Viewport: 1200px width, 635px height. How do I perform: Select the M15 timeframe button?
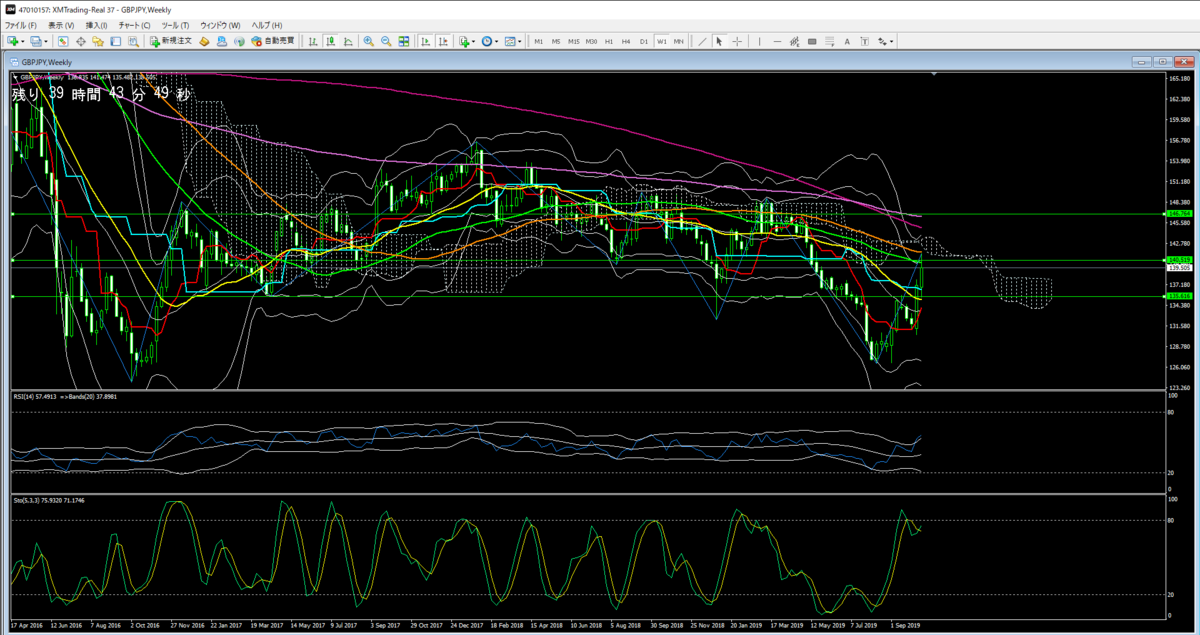(574, 41)
